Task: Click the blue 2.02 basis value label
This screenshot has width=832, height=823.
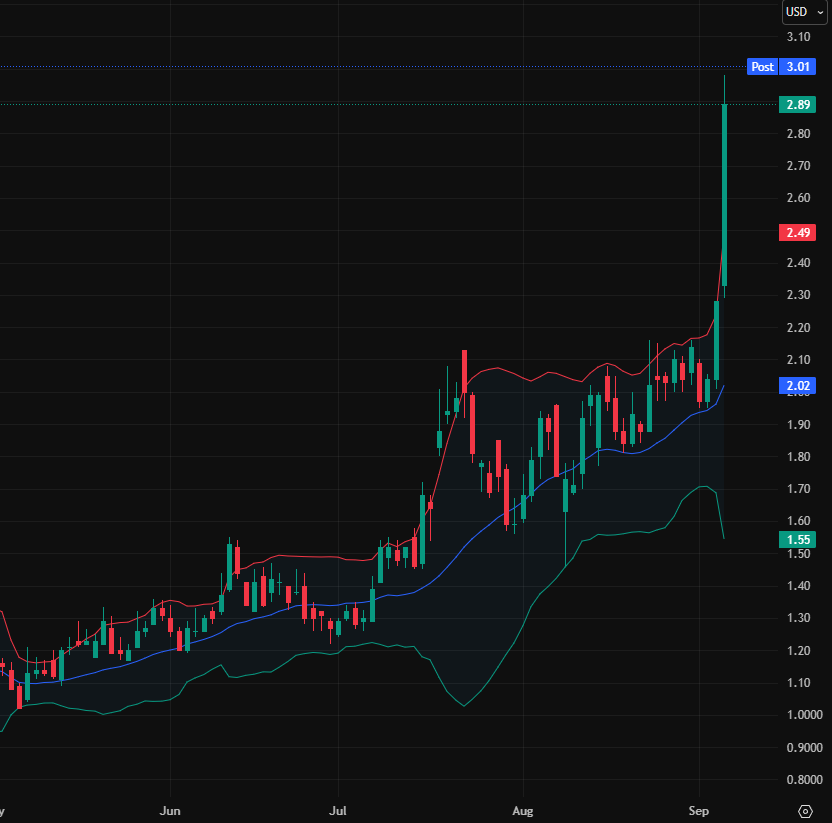Action: tap(798, 386)
